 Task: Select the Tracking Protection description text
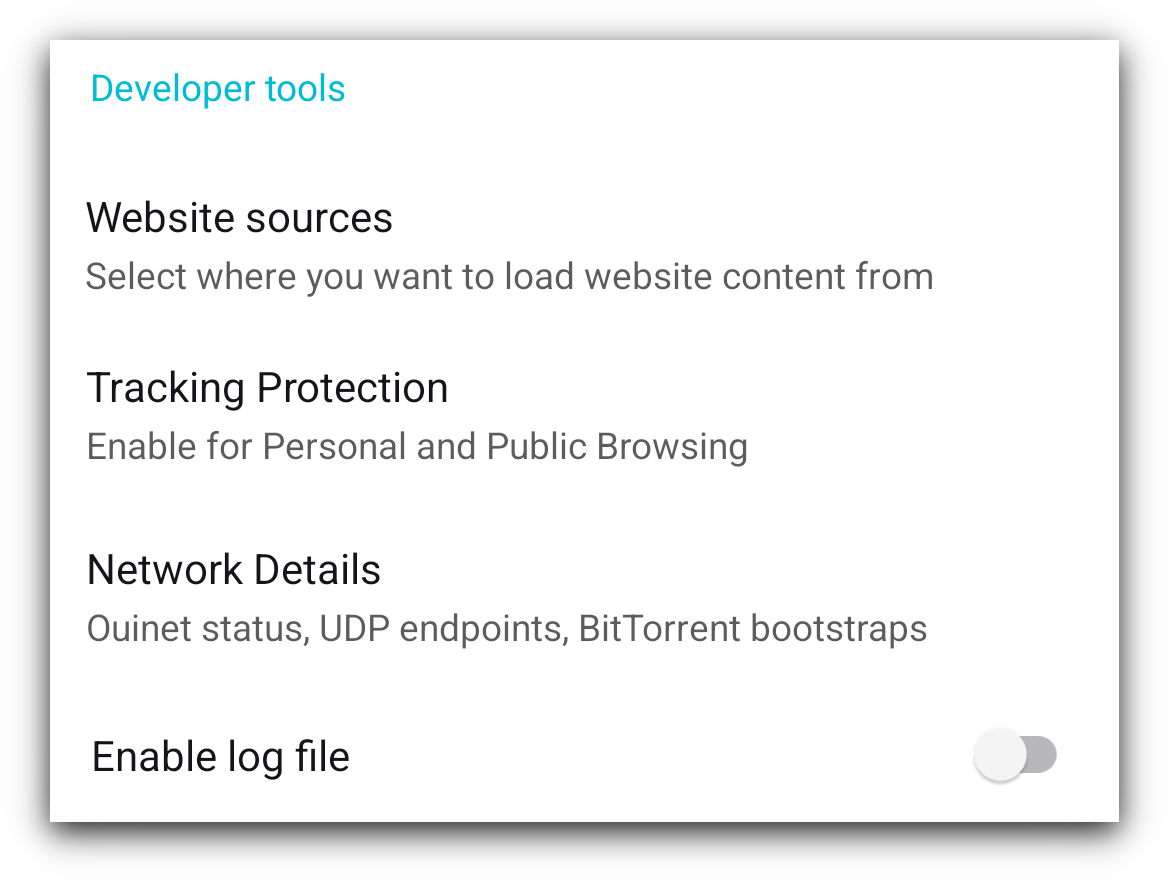(417, 446)
